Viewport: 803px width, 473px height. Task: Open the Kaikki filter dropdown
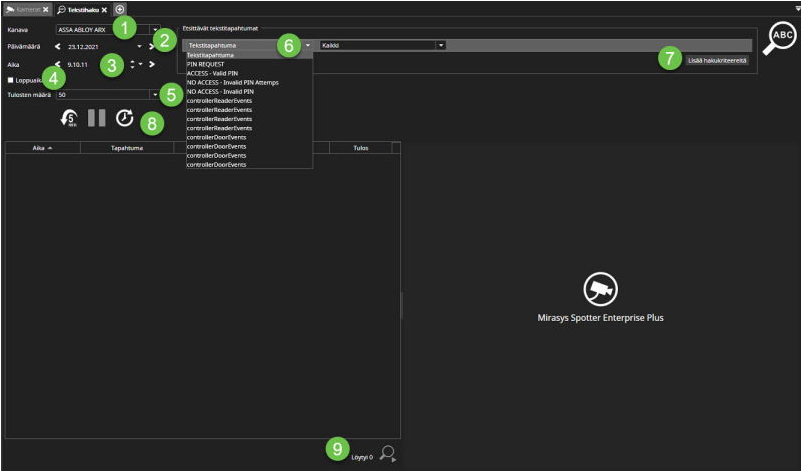click(440, 45)
